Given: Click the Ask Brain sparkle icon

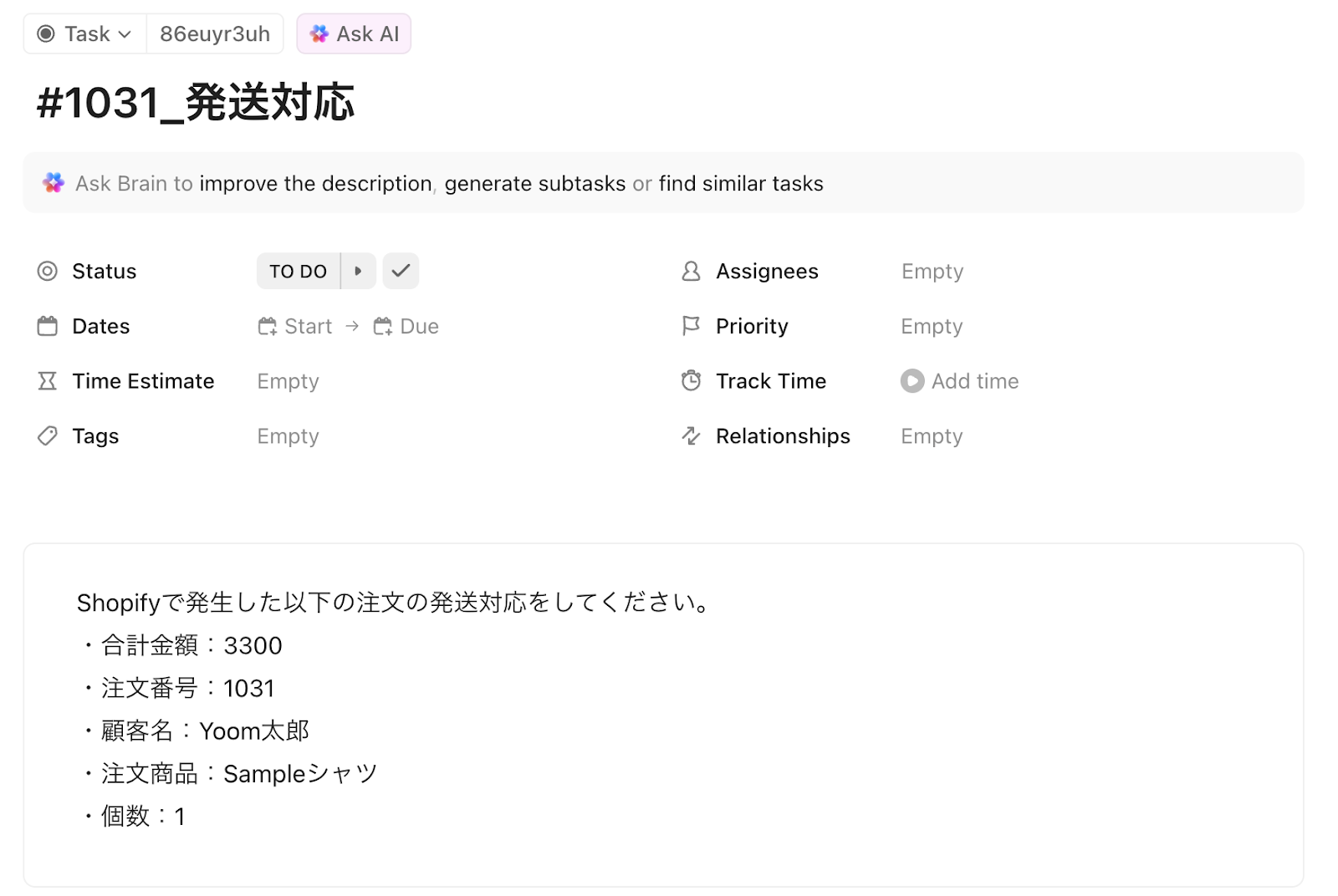Looking at the screenshot, I should pyautogui.click(x=54, y=183).
